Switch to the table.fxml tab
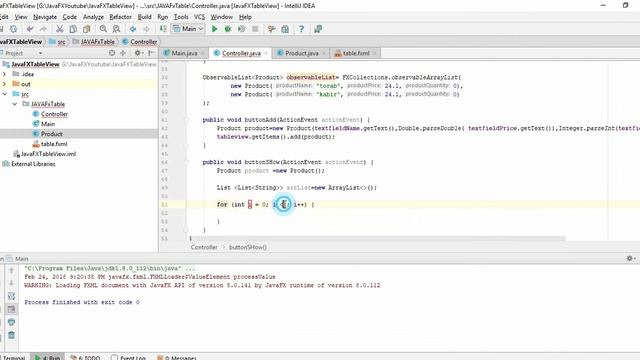 tap(356, 53)
